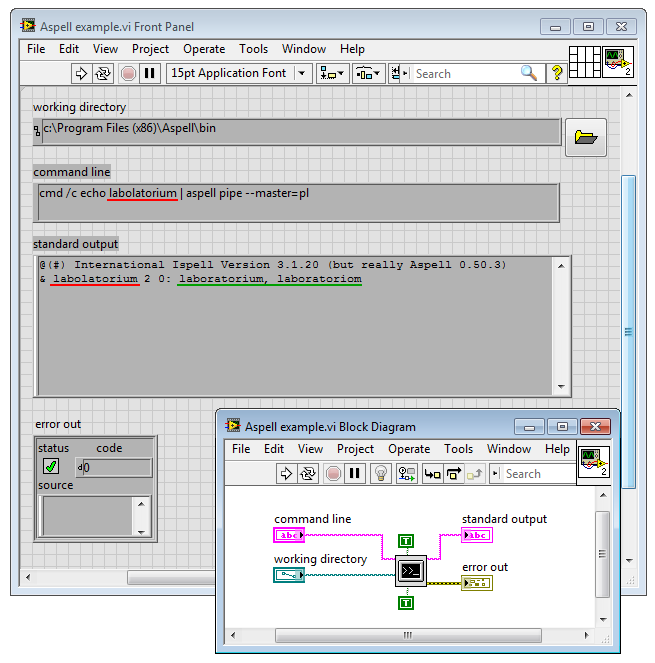Open Window menu in Front Panel
The image size is (655, 663).
click(304, 49)
